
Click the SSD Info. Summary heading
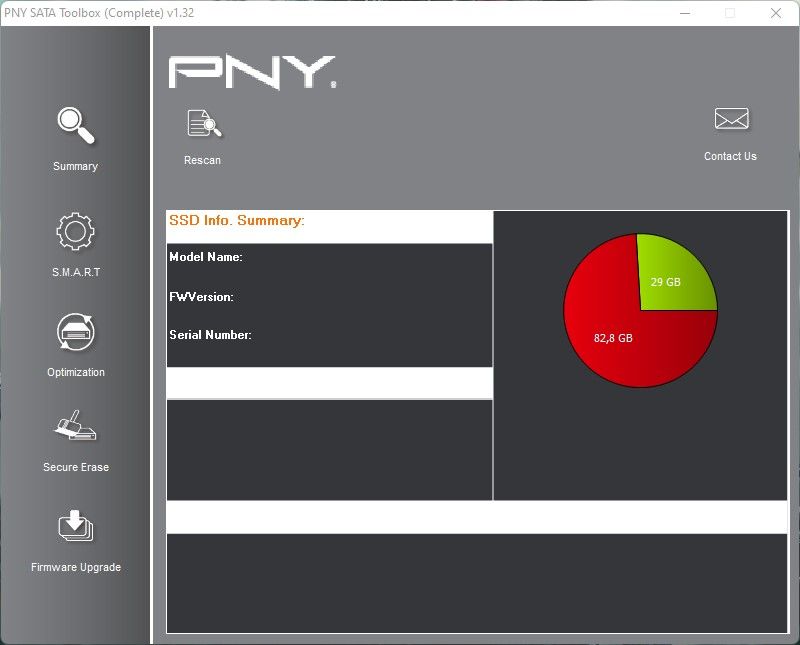pos(237,220)
